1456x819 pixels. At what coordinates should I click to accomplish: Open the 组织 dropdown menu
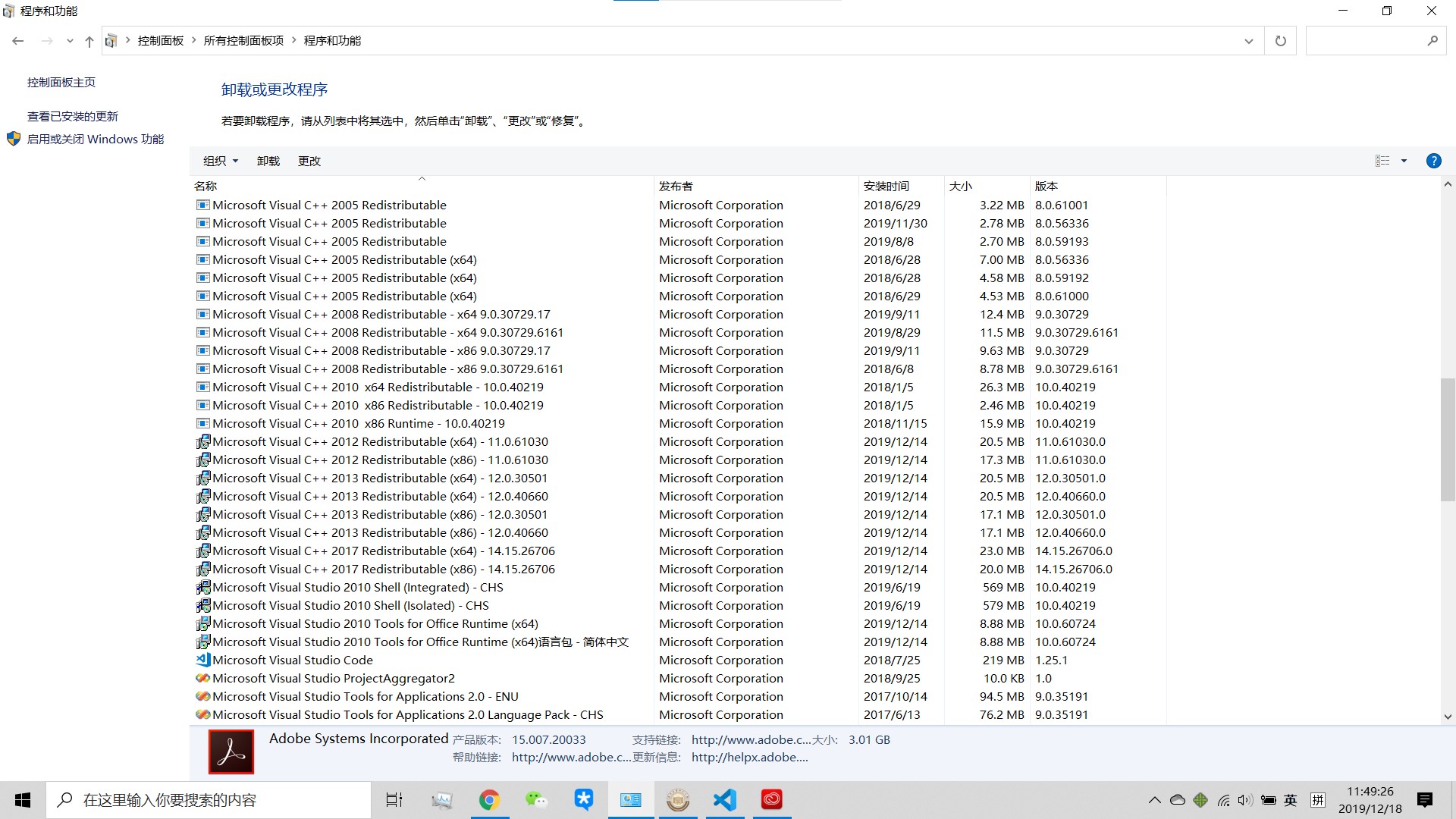point(221,161)
